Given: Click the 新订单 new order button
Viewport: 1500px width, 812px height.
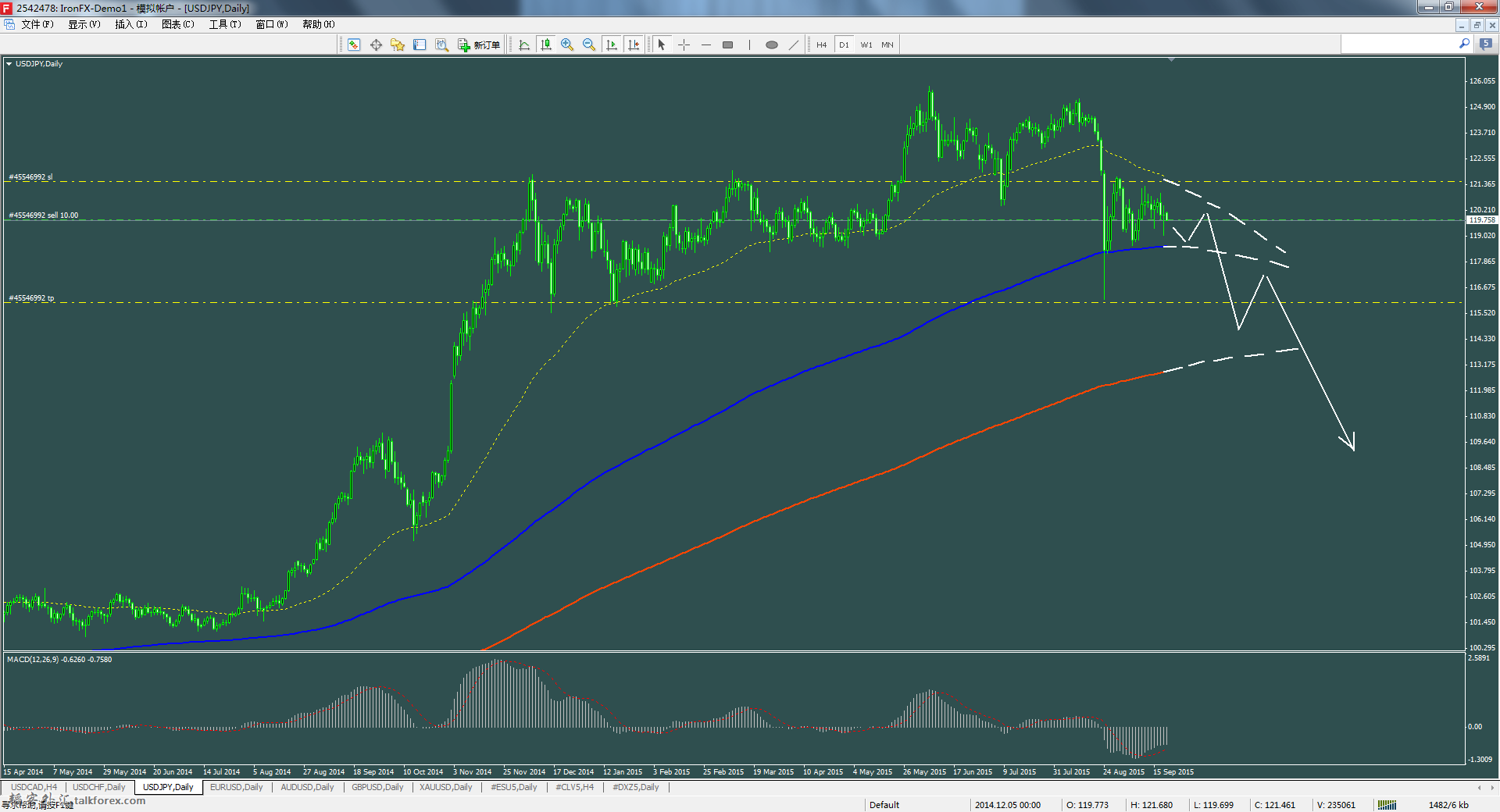Looking at the screenshot, I should [x=479, y=45].
